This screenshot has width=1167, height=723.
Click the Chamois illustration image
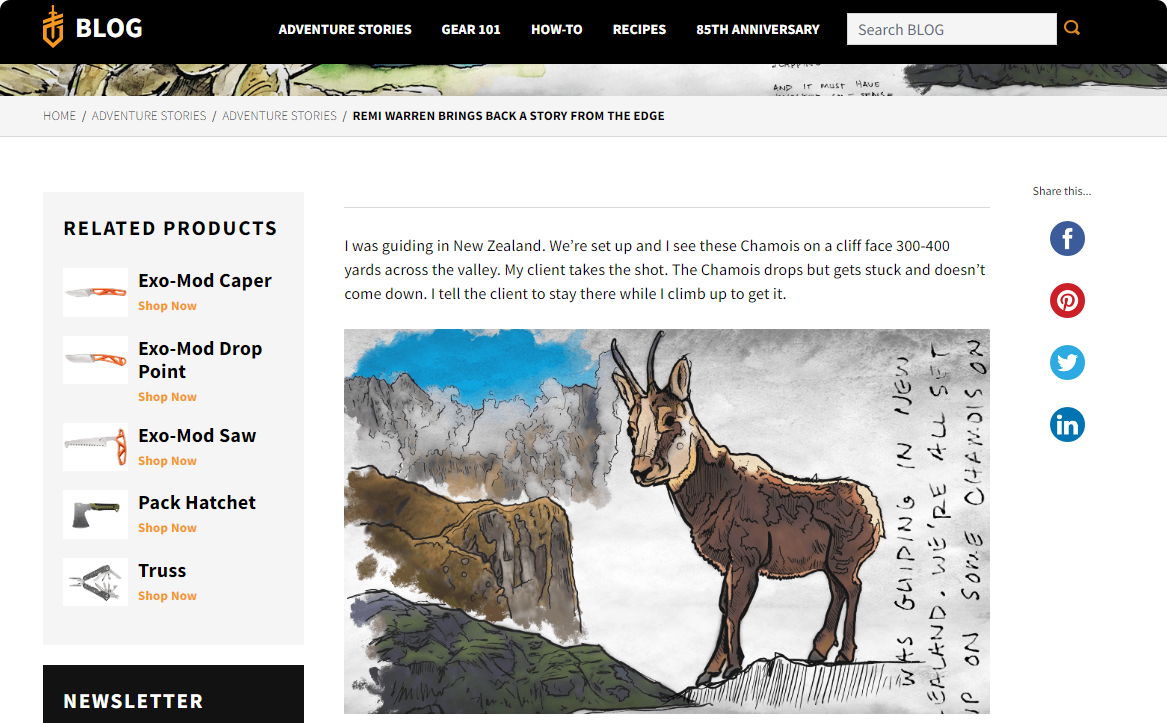[667, 521]
